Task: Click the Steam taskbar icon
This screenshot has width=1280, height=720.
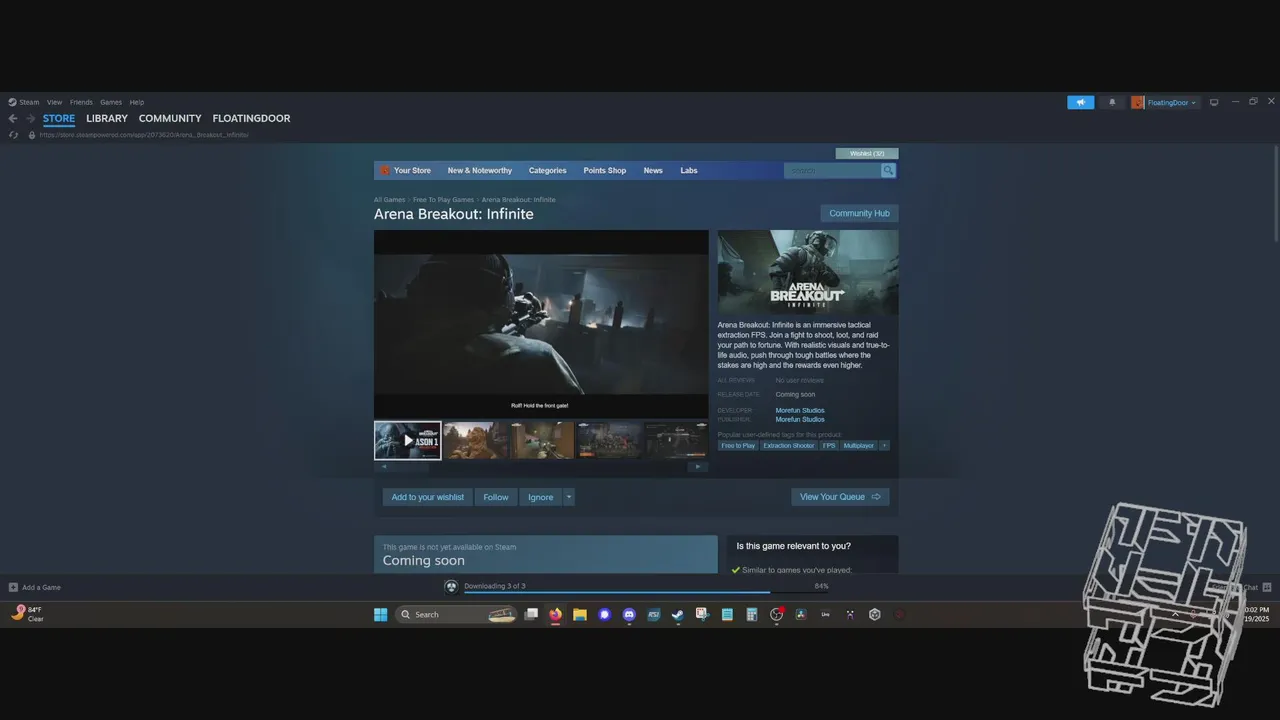Action: click(678, 614)
